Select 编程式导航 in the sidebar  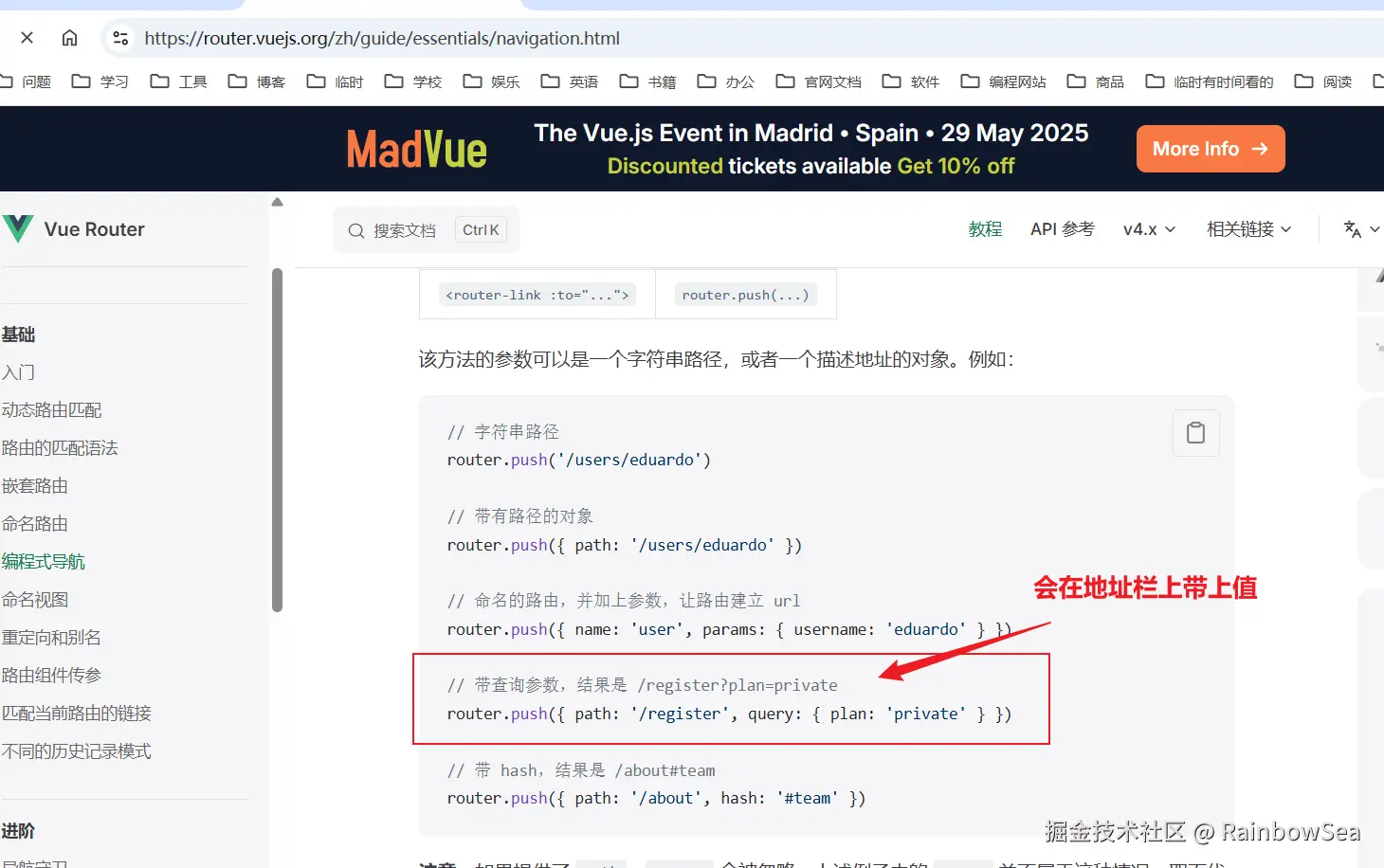tap(44, 562)
